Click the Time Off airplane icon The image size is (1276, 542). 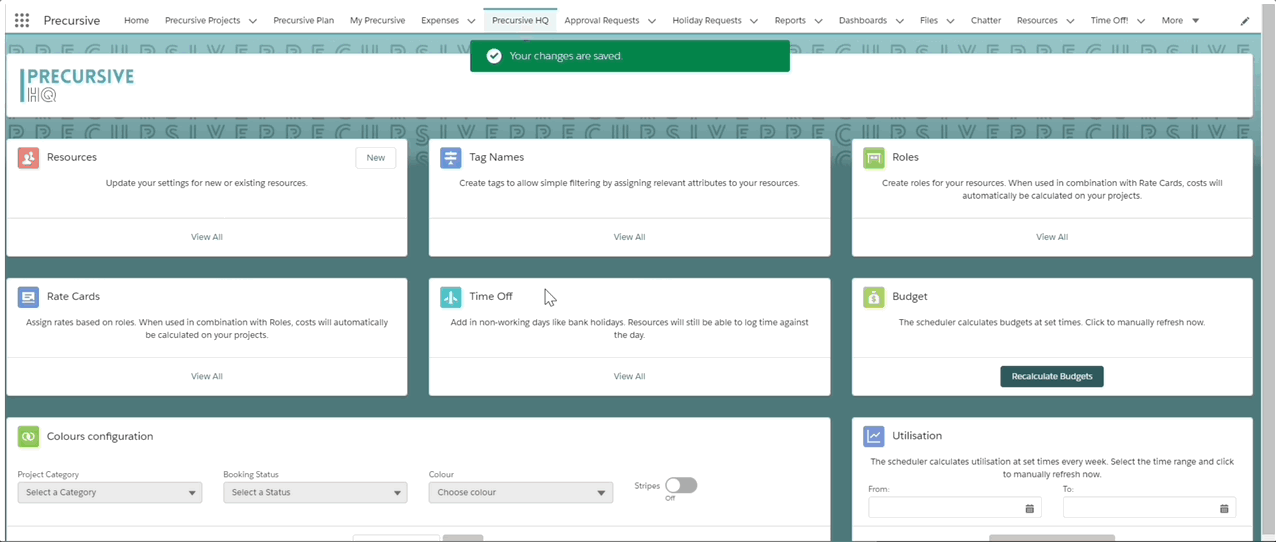[451, 297]
